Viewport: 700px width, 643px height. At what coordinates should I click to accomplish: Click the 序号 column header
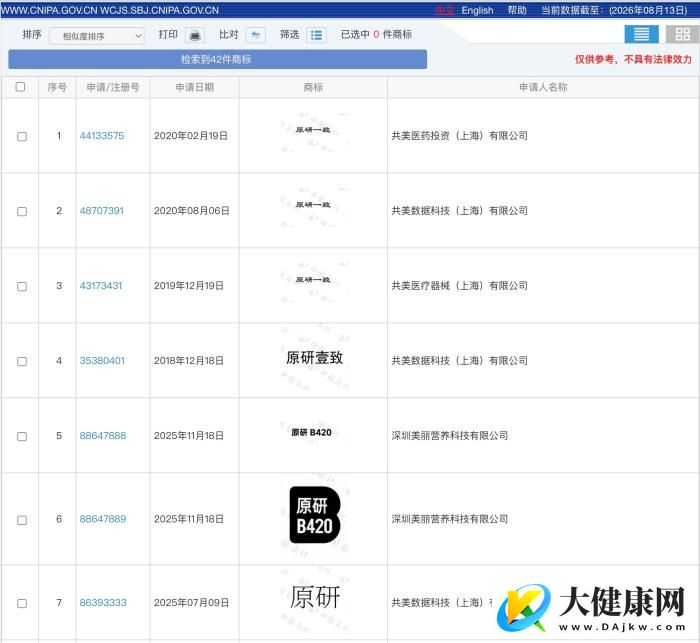pyautogui.click(x=57, y=87)
